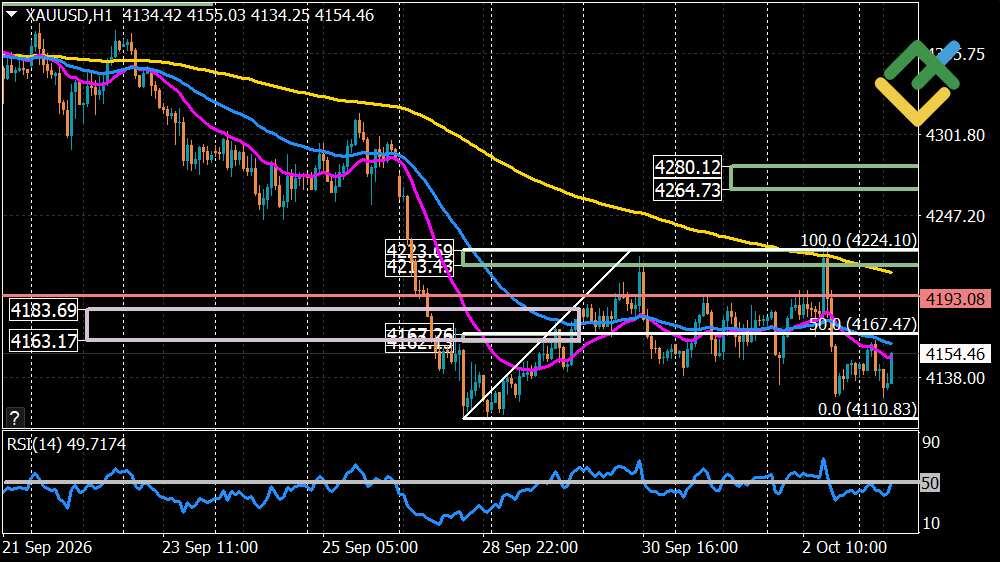The height and width of the screenshot is (562, 1000).
Task: Click the RSI(14) 49.7174 indicator label
Action: pos(66,443)
